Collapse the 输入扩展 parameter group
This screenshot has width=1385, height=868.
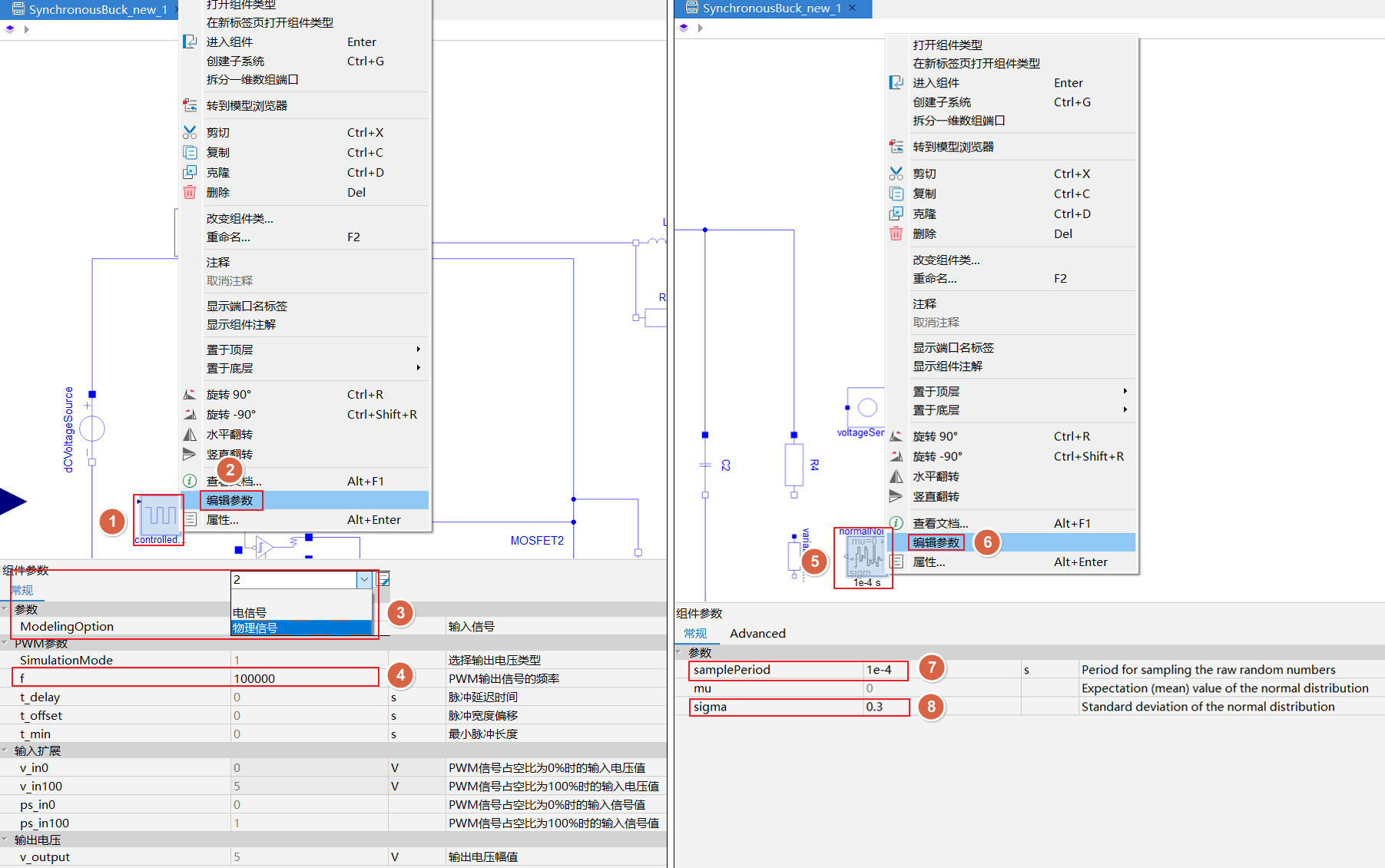[5, 750]
